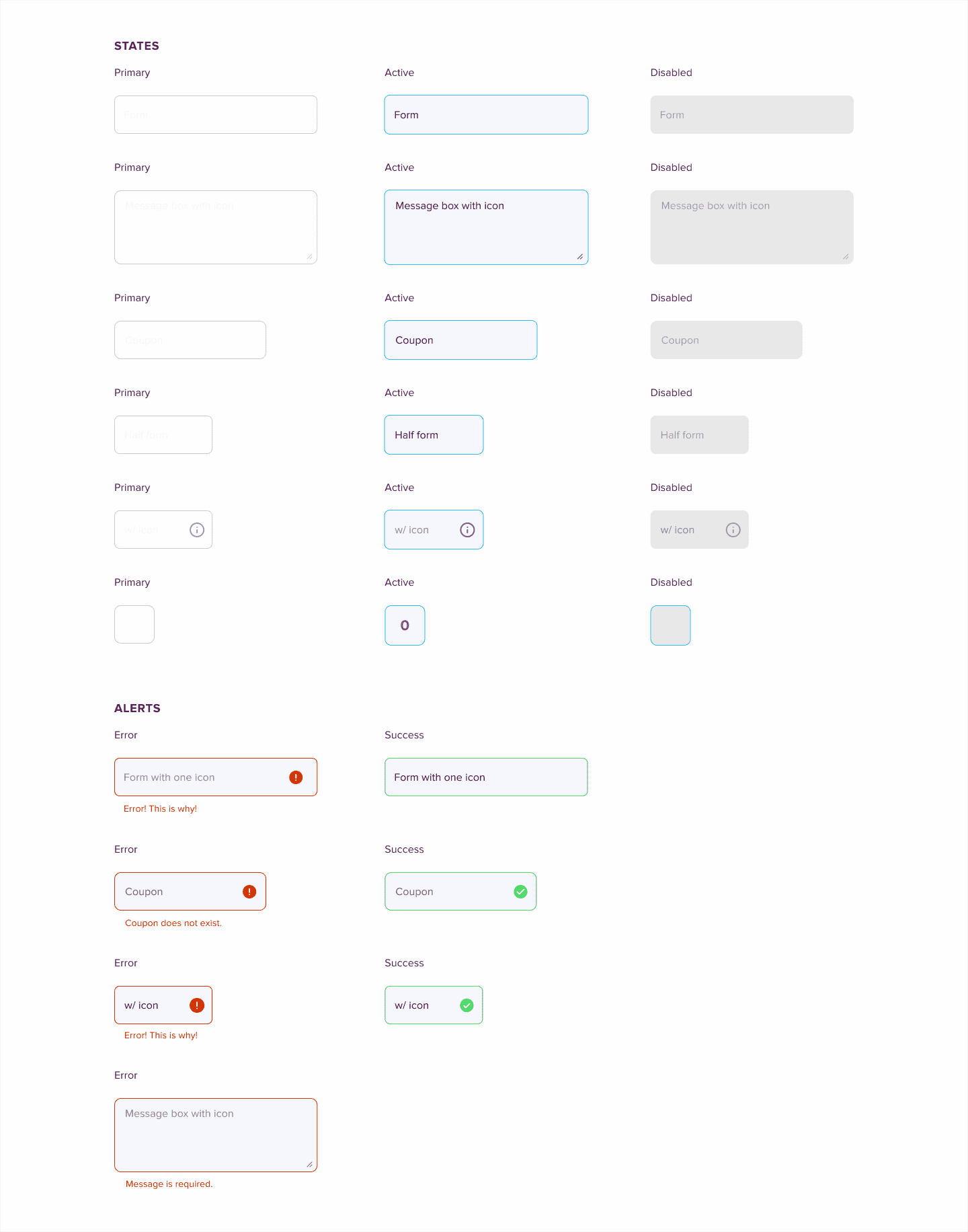968x1232 pixels.
Task: Click the info icon in Active w/ icon field
Action: (467, 530)
